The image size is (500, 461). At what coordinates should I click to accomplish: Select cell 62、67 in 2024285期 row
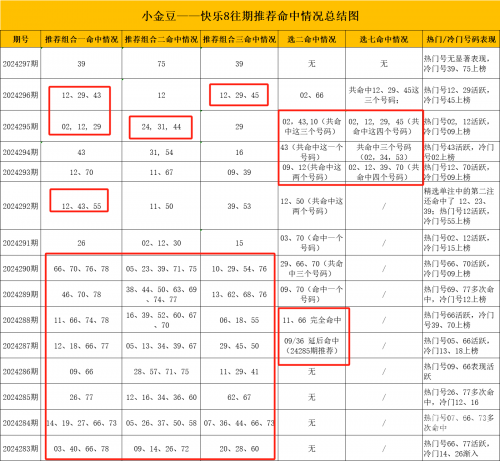point(239,397)
